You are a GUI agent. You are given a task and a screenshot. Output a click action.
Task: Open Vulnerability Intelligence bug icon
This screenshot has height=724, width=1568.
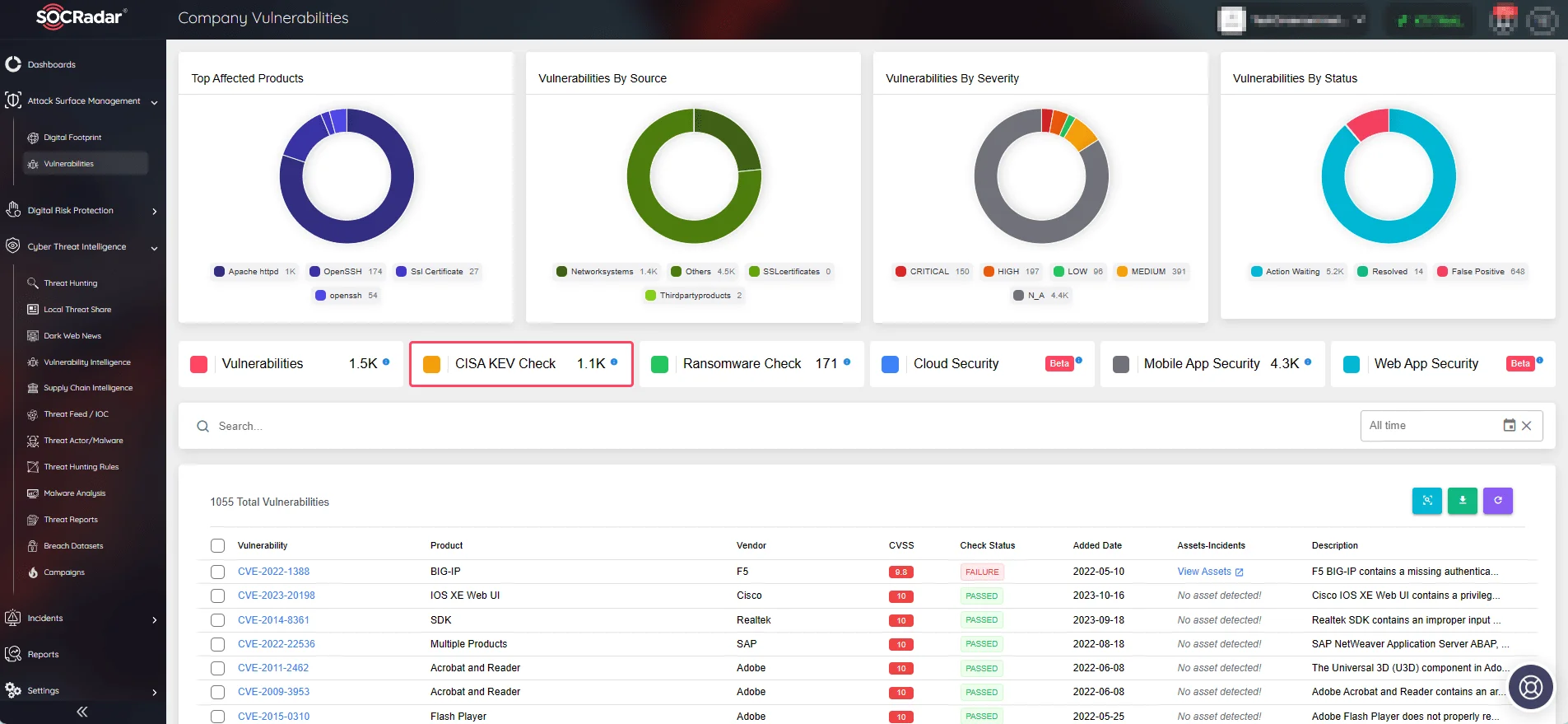33,362
